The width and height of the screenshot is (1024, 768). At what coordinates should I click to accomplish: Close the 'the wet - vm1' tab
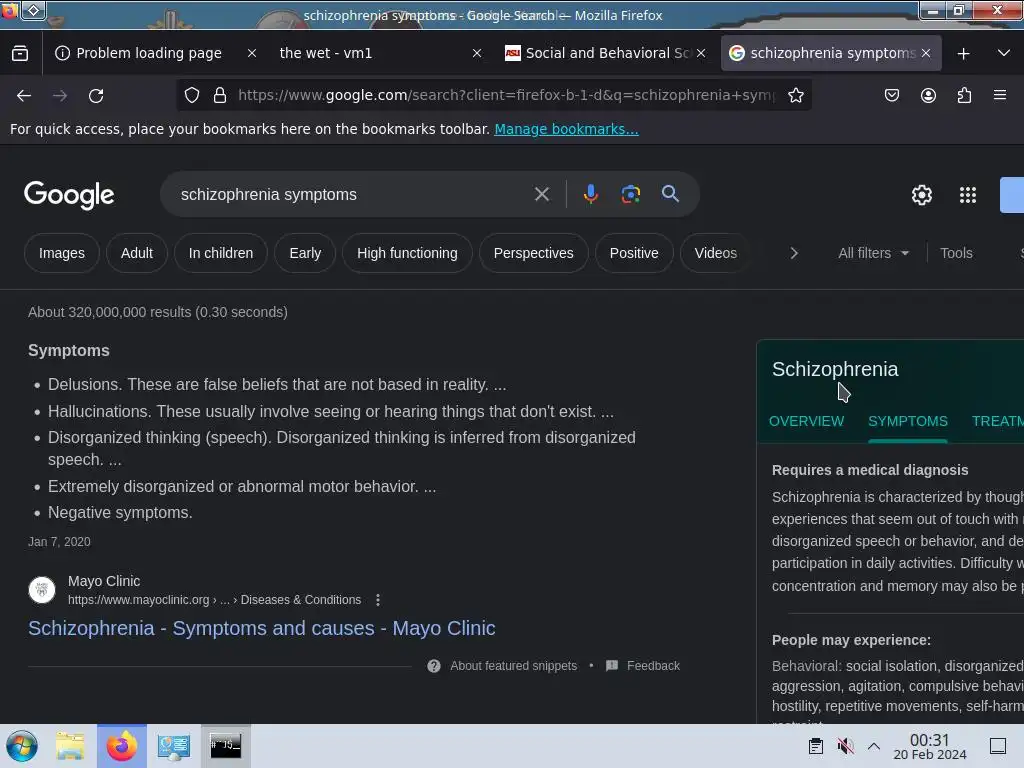coord(477,53)
